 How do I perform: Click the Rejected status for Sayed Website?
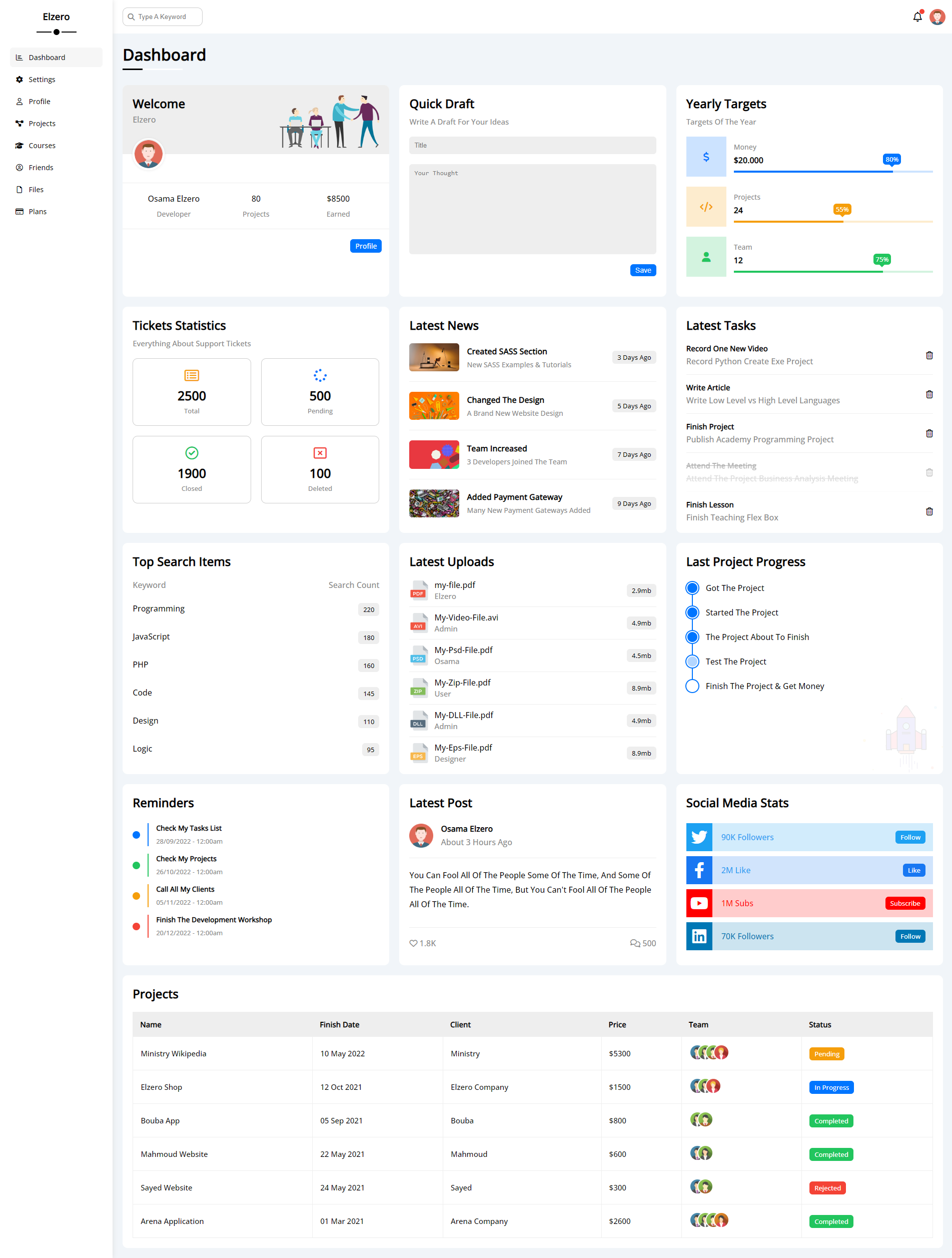tap(827, 1188)
